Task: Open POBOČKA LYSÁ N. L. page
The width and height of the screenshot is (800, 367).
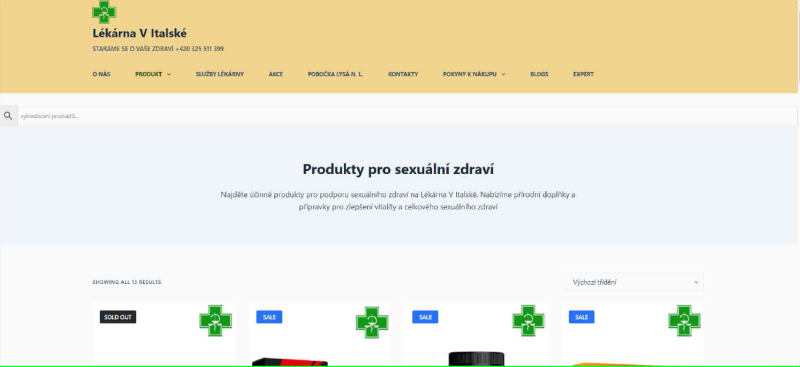Action: click(335, 74)
